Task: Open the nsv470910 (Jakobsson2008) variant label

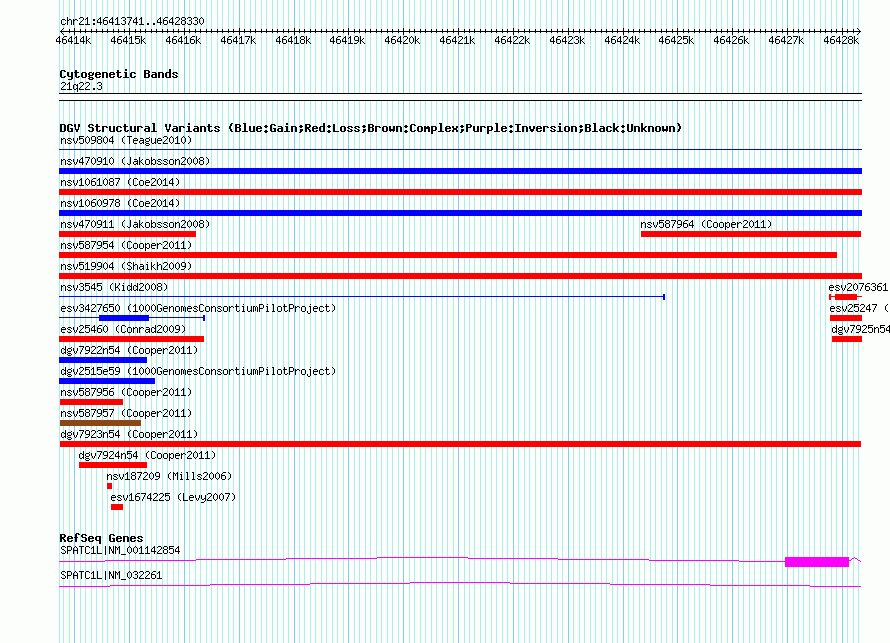Action: (135, 161)
